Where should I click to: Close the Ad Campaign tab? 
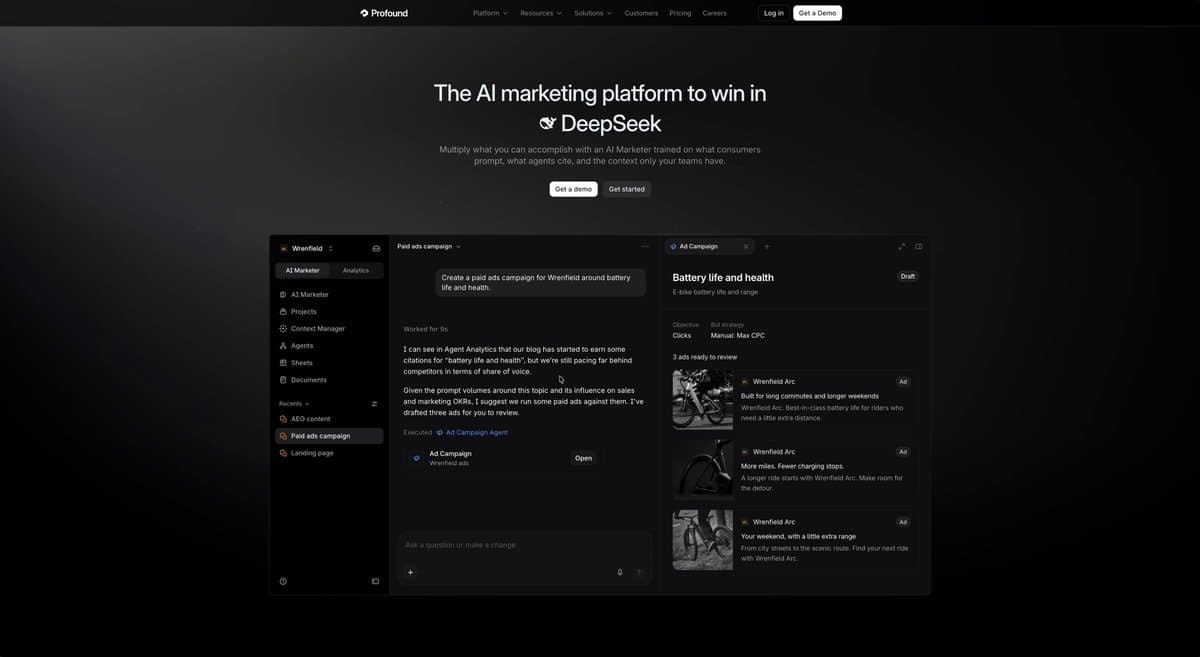pos(745,246)
